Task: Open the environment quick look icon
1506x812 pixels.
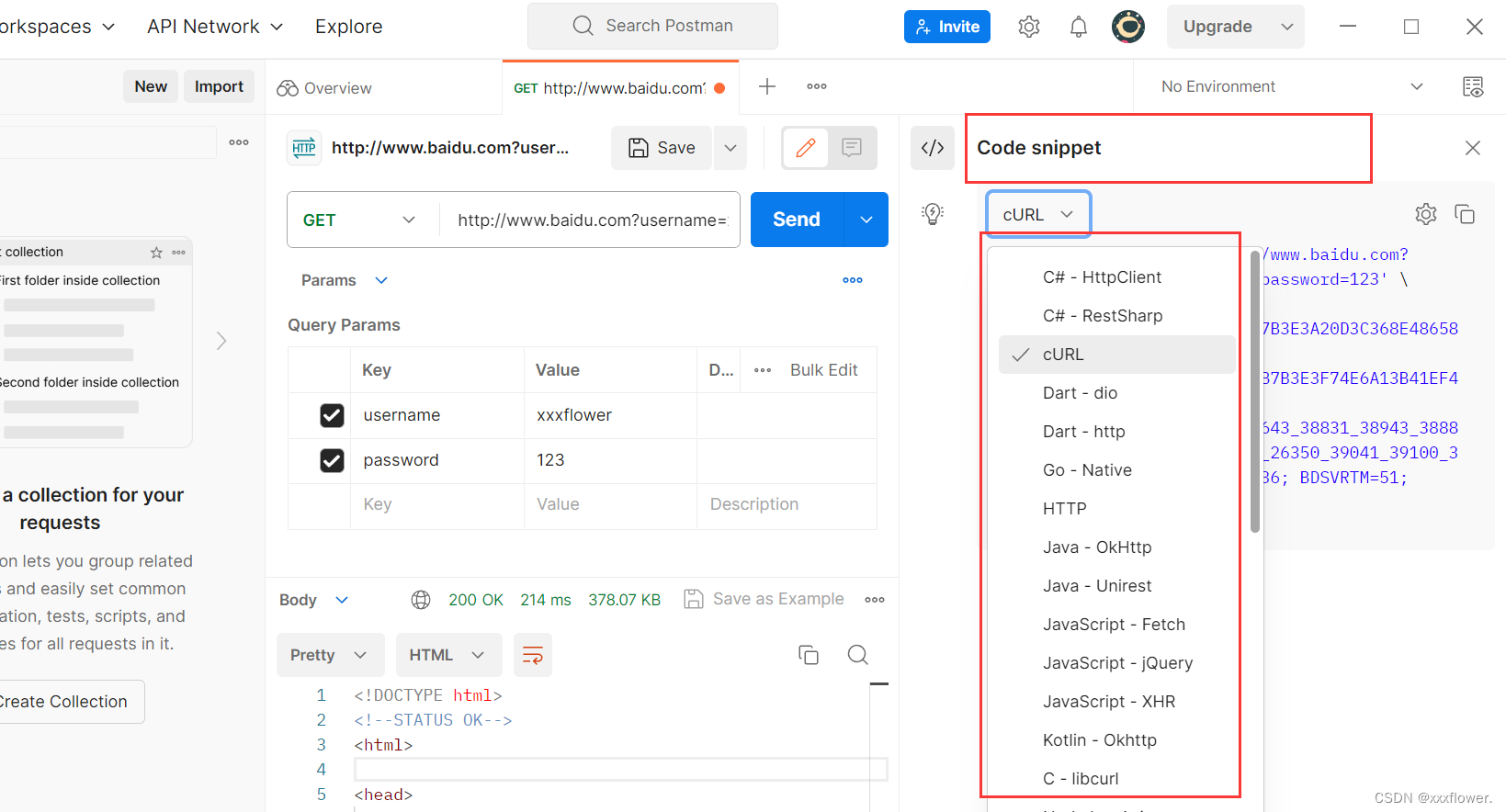Action: (1473, 86)
